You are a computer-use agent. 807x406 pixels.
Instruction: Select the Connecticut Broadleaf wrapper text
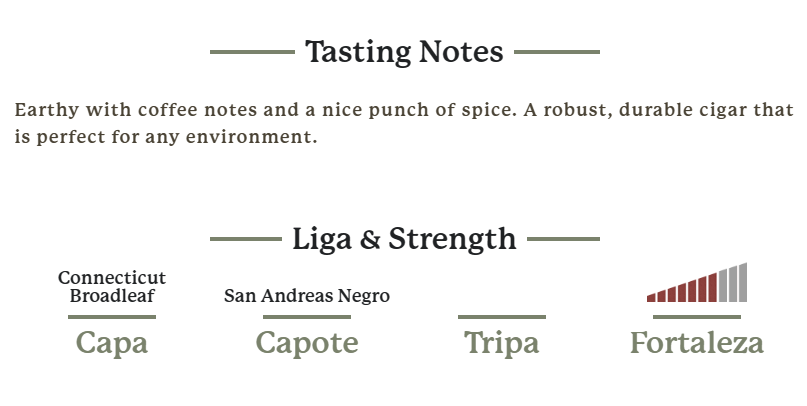112,287
